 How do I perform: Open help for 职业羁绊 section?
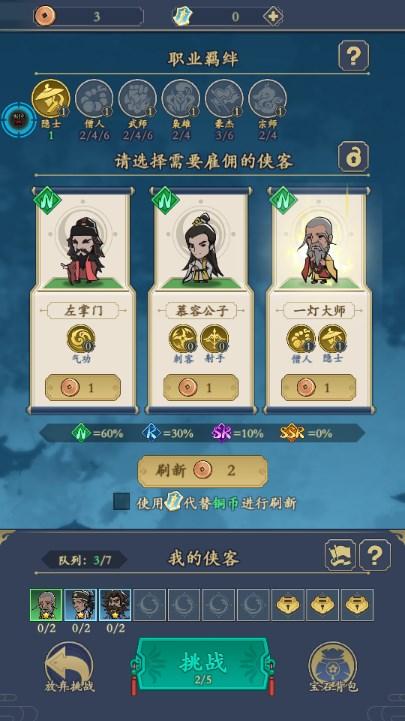click(354, 56)
